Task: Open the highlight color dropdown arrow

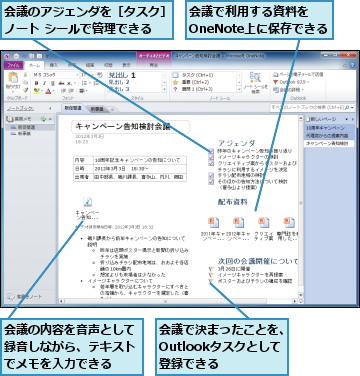Action: [x=42, y=91]
